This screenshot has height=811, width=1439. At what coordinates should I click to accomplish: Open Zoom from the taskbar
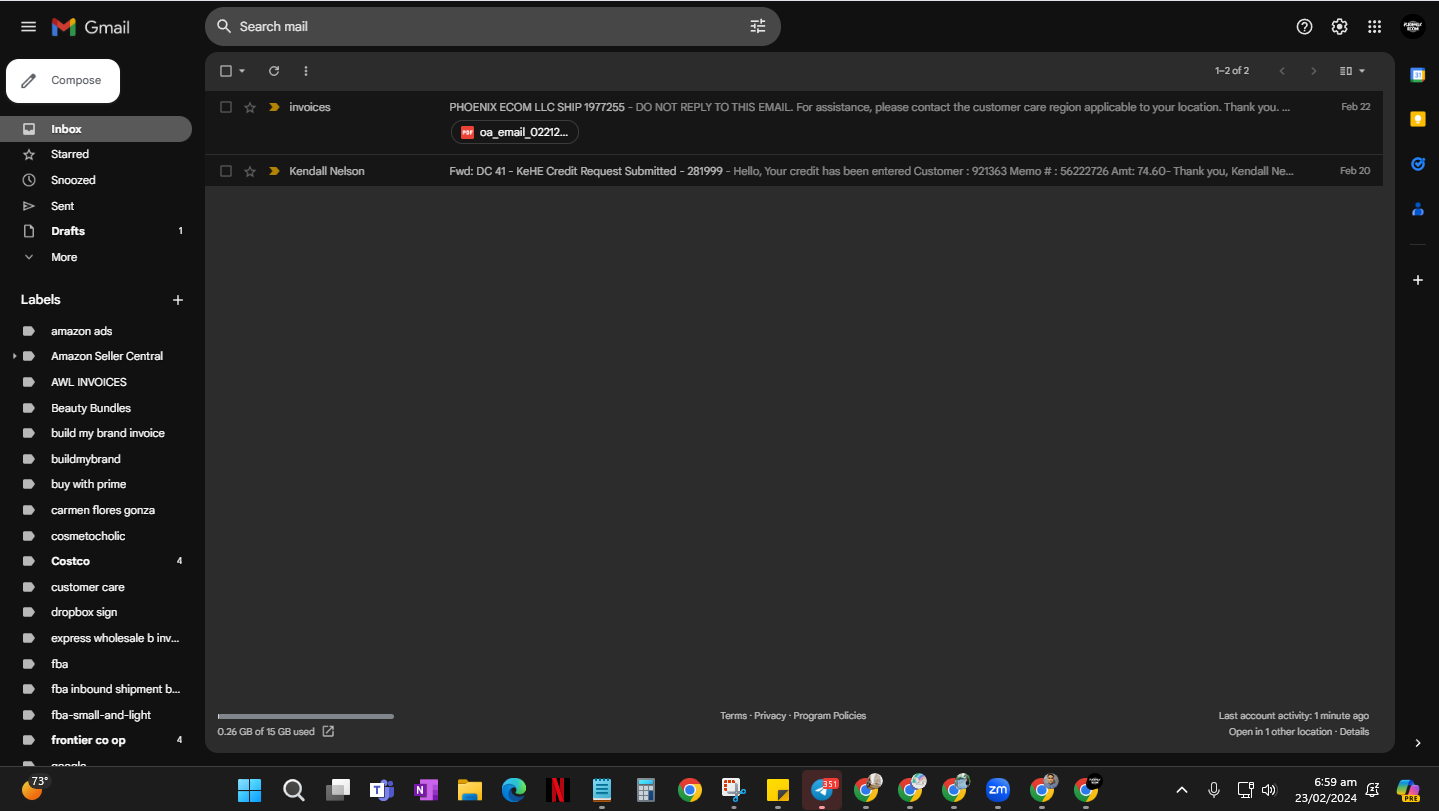(x=998, y=790)
